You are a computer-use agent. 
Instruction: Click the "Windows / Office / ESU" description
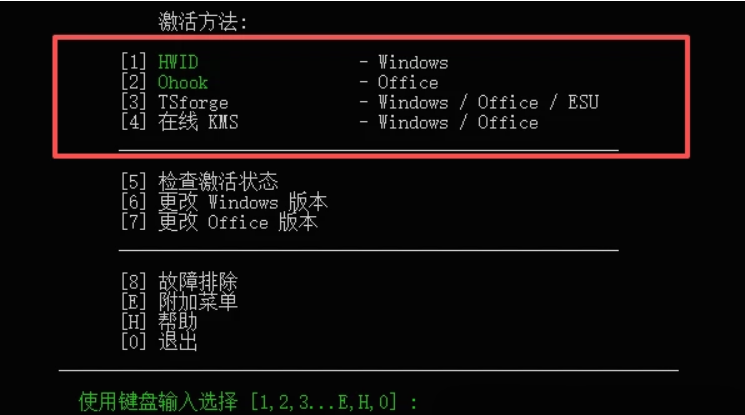click(x=488, y=103)
